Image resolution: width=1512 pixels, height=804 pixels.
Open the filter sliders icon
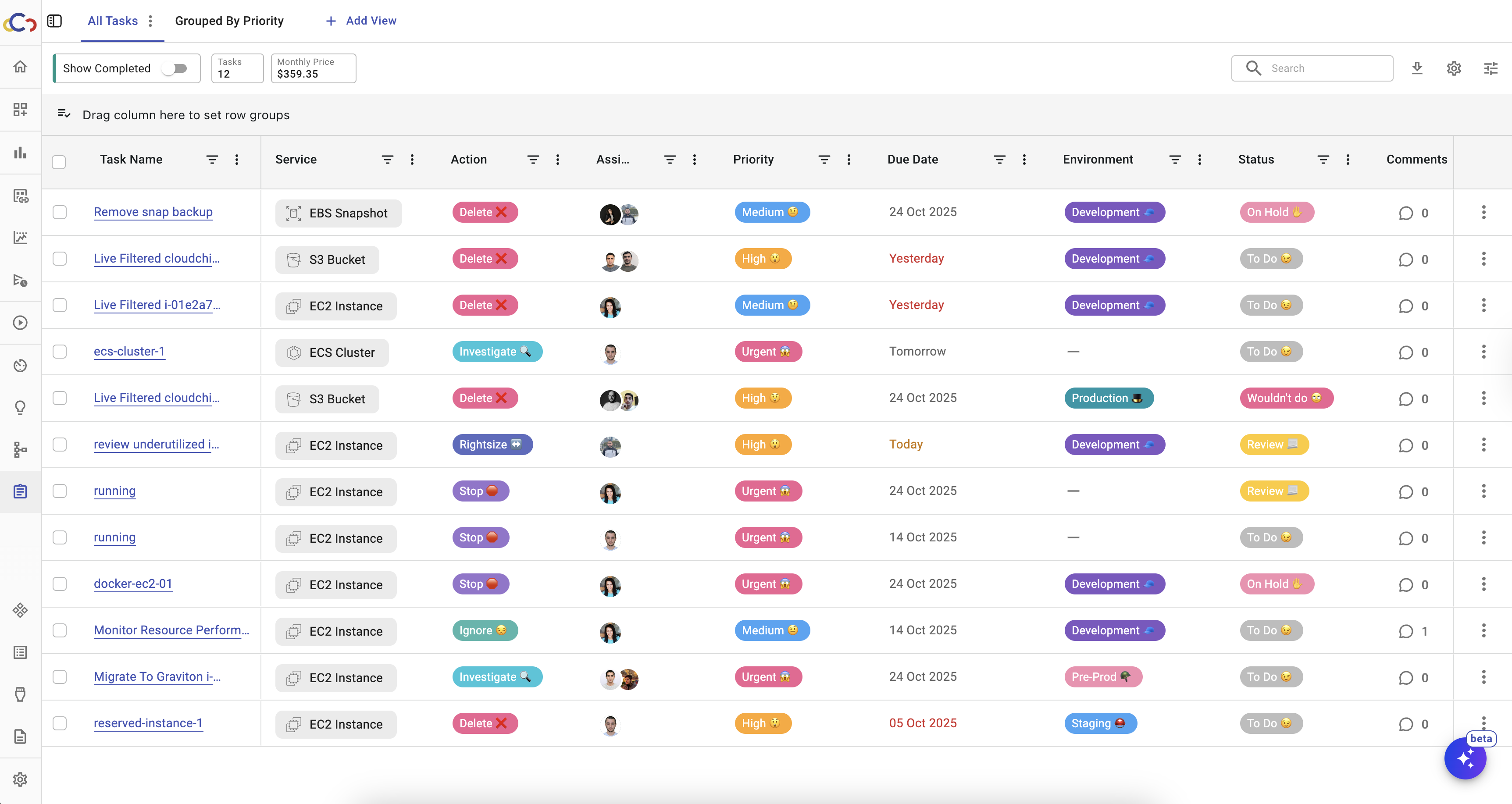(x=1491, y=68)
